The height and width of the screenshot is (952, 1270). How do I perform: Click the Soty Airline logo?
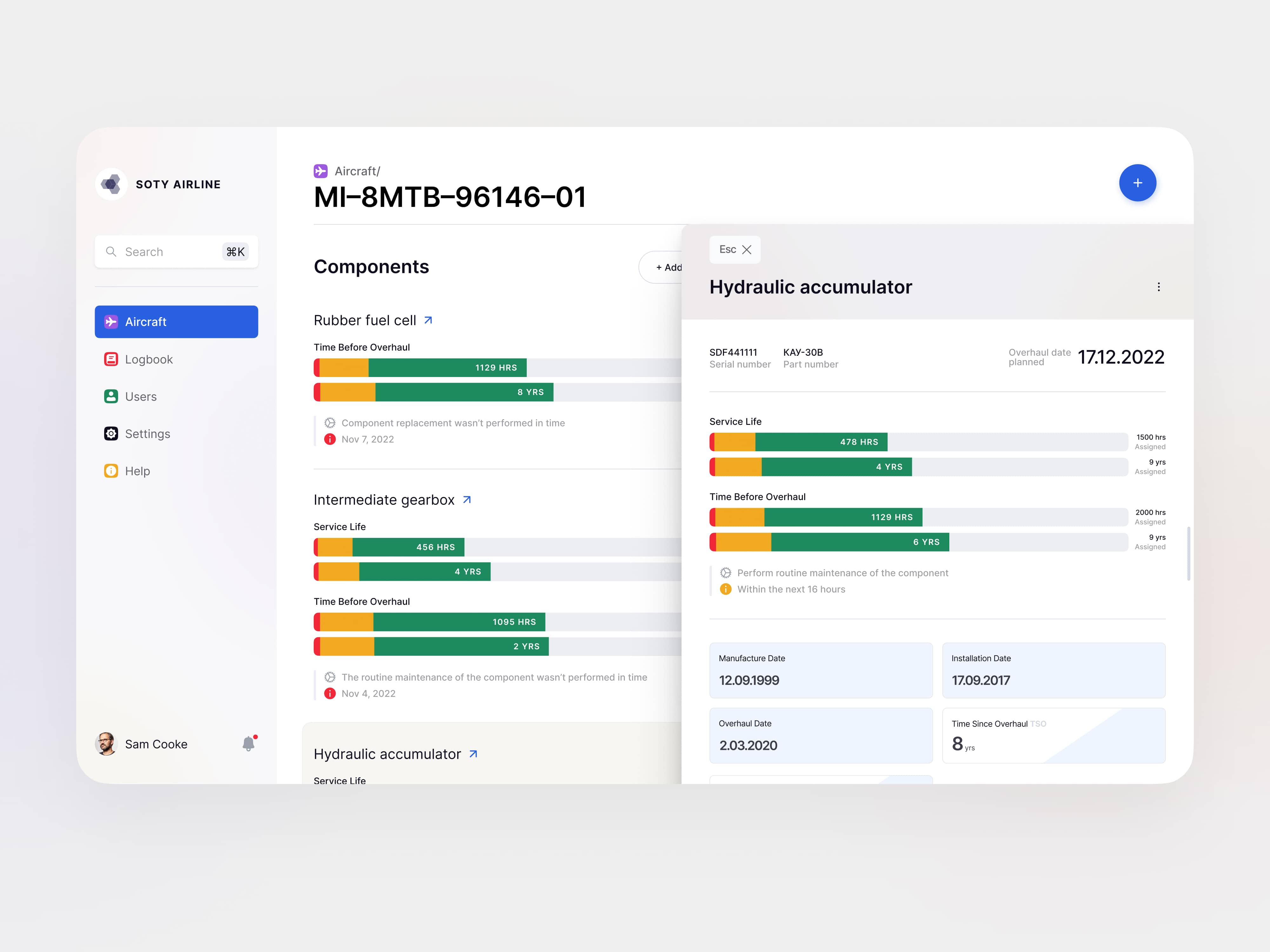(111, 184)
